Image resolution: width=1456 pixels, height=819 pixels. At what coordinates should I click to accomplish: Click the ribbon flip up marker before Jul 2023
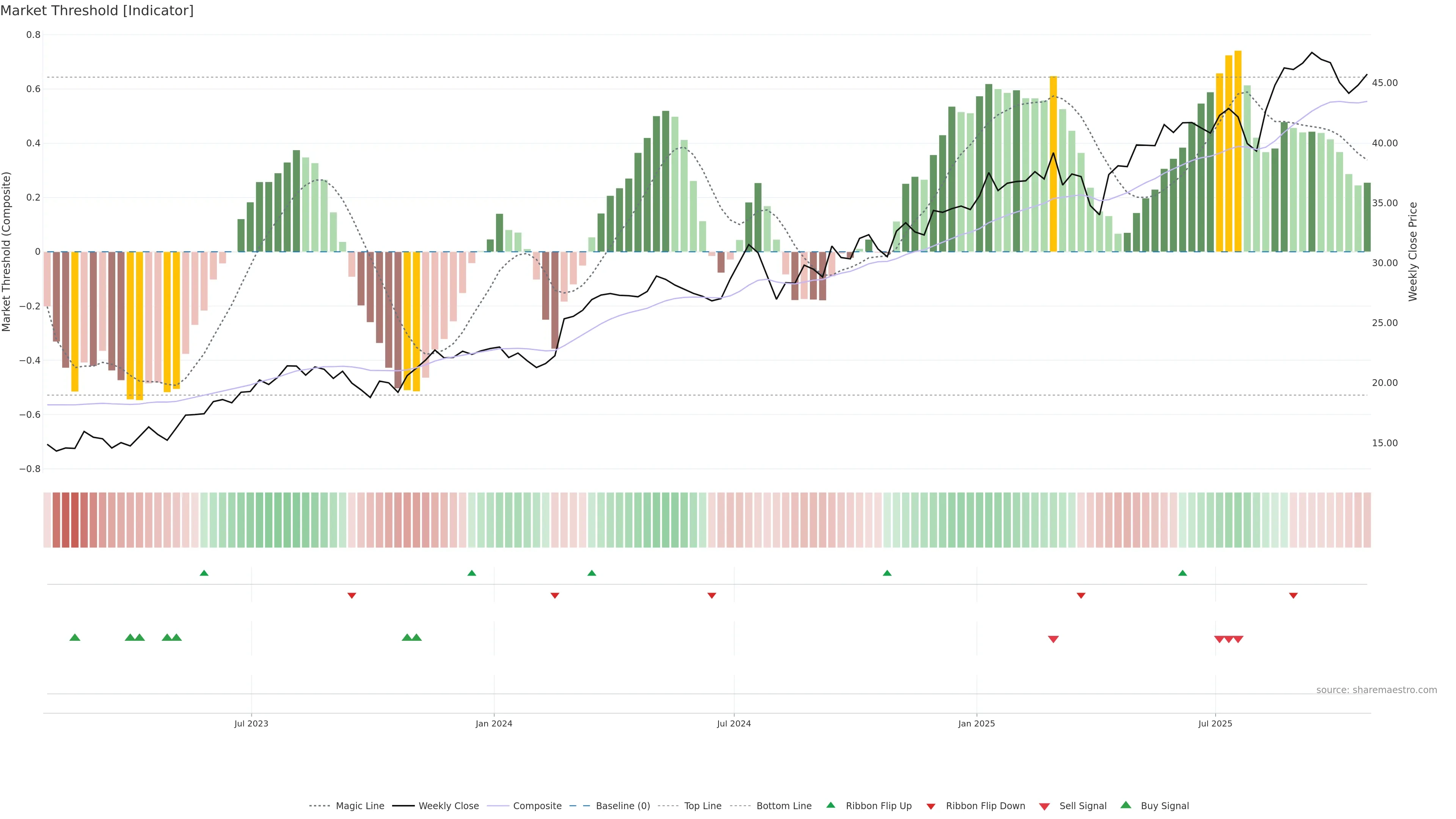coord(204,573)
